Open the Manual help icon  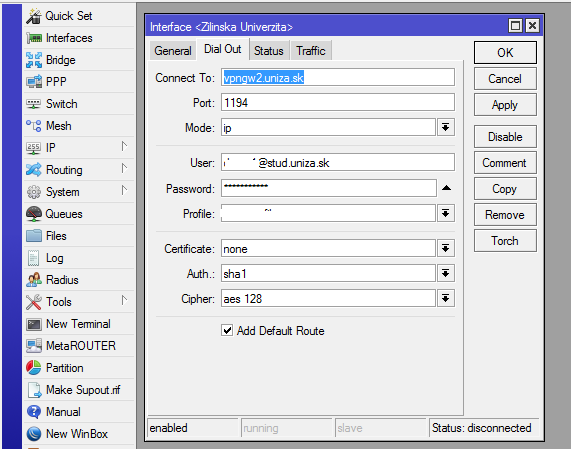click(x=34, y=412)
